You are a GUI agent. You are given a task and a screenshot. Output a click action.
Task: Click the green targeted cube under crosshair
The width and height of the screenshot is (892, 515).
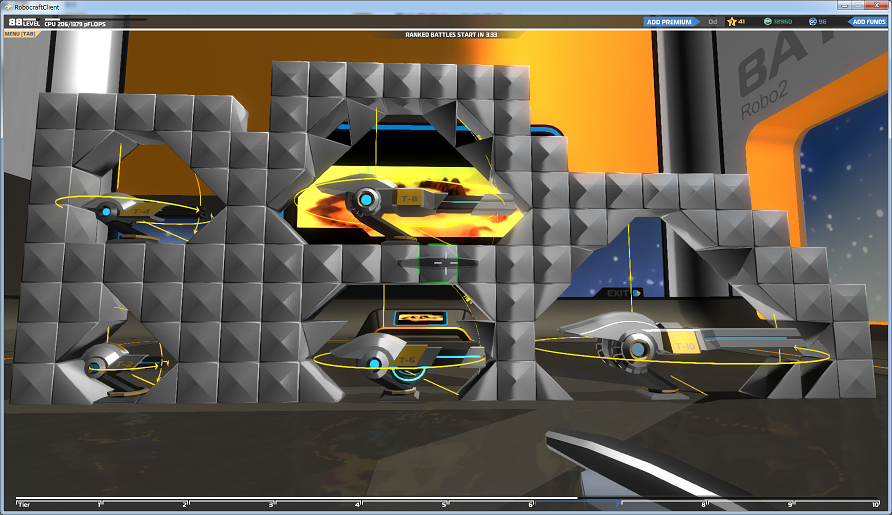438,263
